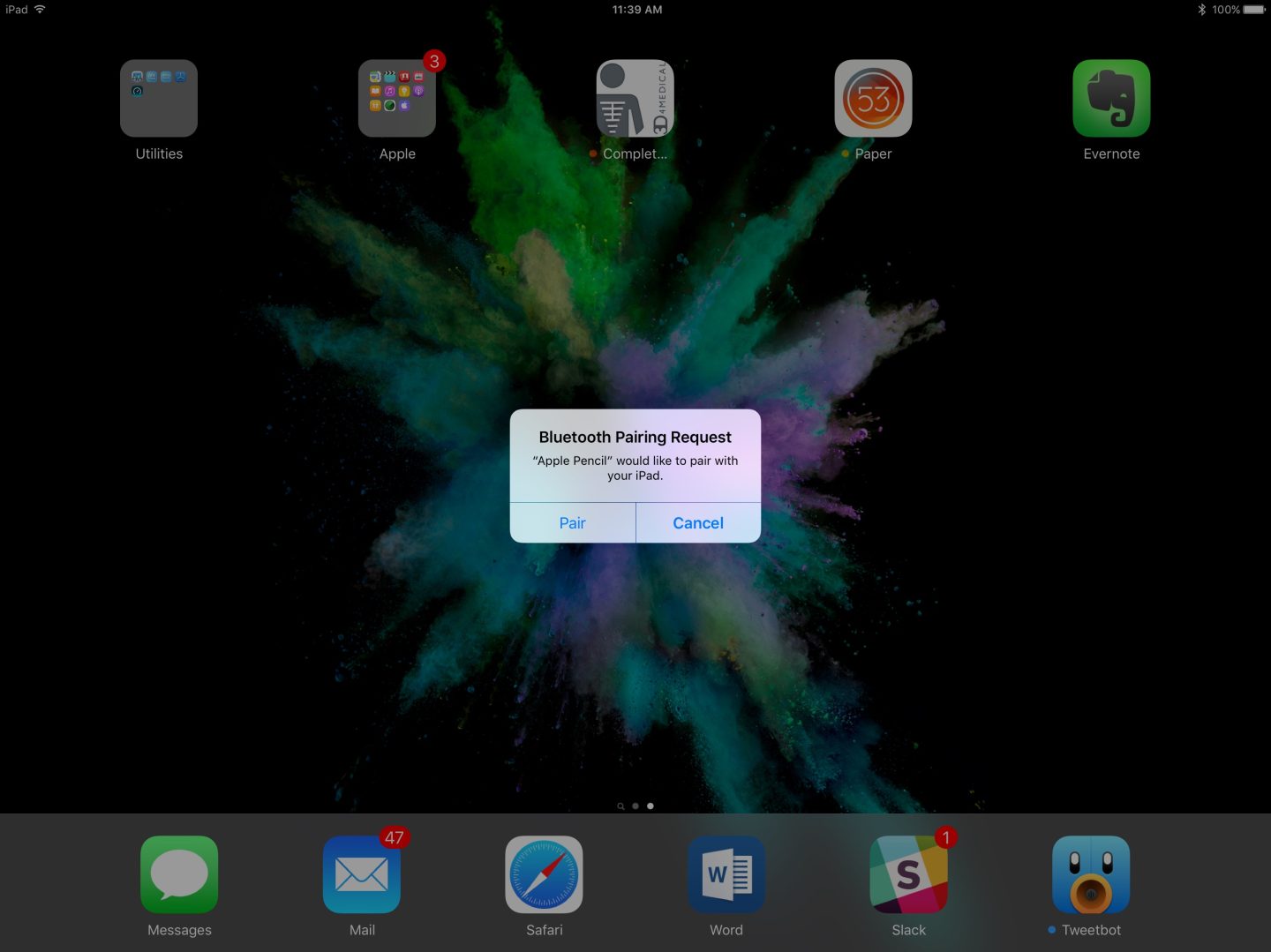Open Microsoft Word from dock

[x=726, y=874]
